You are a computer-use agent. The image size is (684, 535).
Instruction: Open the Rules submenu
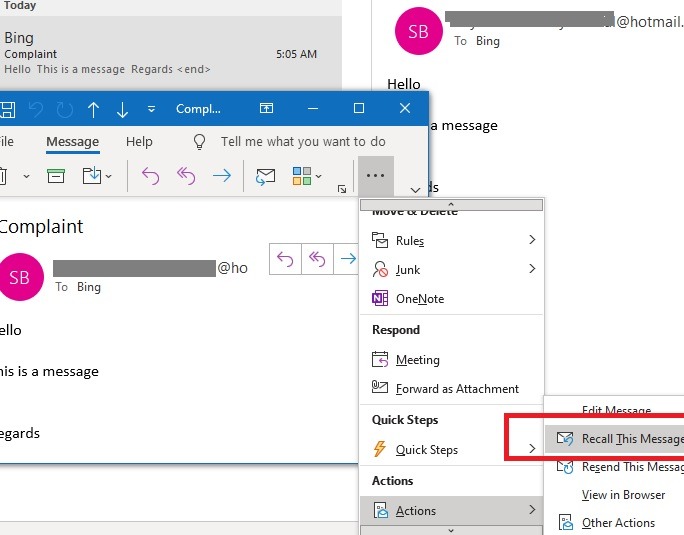451,240
